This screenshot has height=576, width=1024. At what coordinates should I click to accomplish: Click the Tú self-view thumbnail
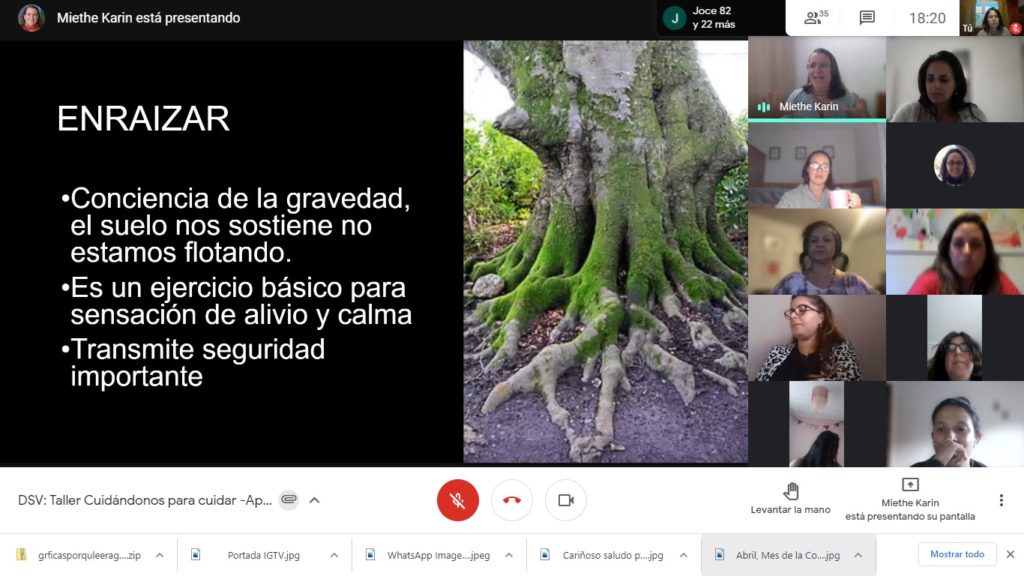991,18
